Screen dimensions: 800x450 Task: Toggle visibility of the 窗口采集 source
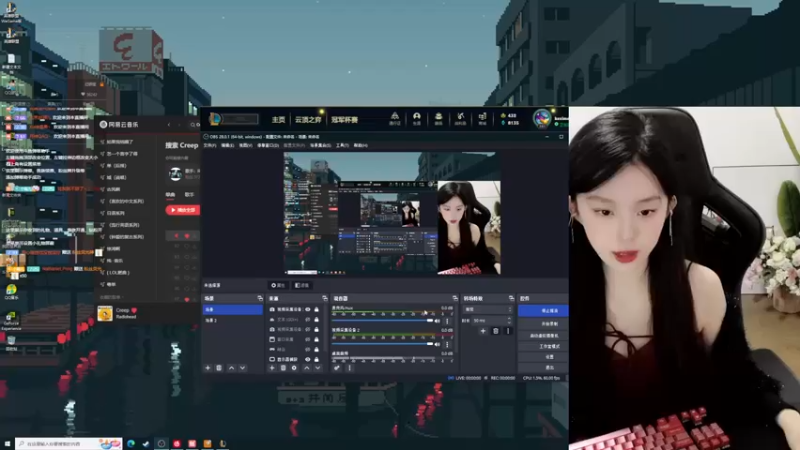[308, 339]
